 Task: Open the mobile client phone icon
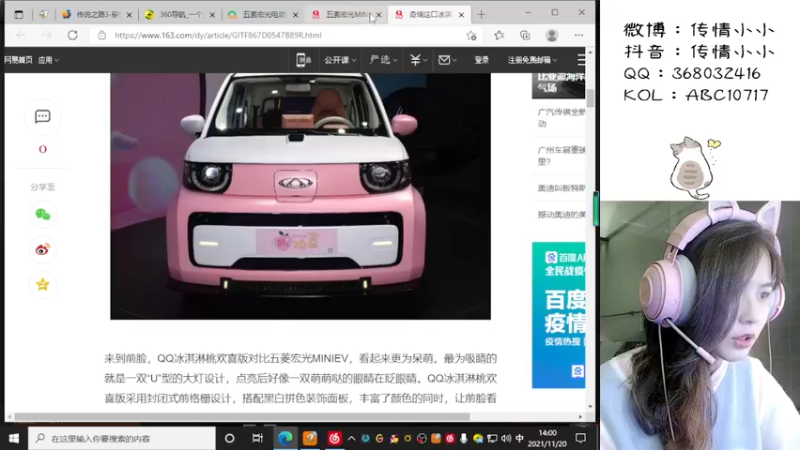point(303,60)
